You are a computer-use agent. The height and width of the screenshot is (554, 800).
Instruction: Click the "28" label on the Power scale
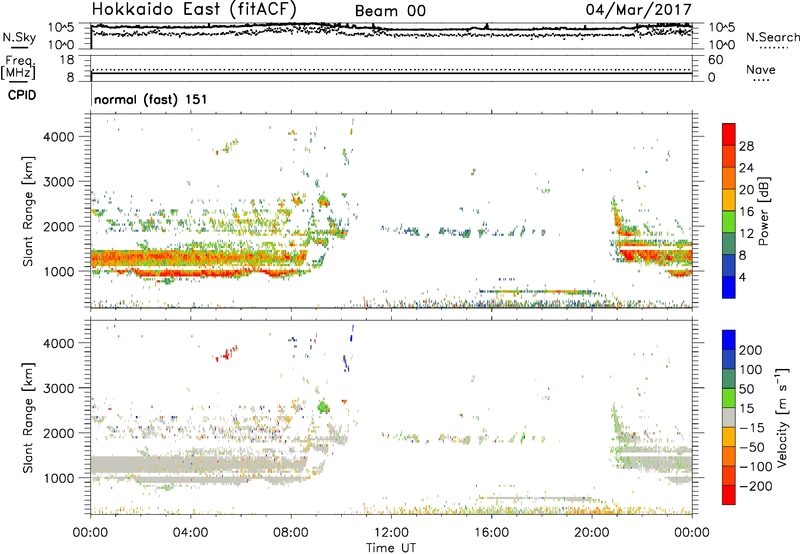(746, 146)
